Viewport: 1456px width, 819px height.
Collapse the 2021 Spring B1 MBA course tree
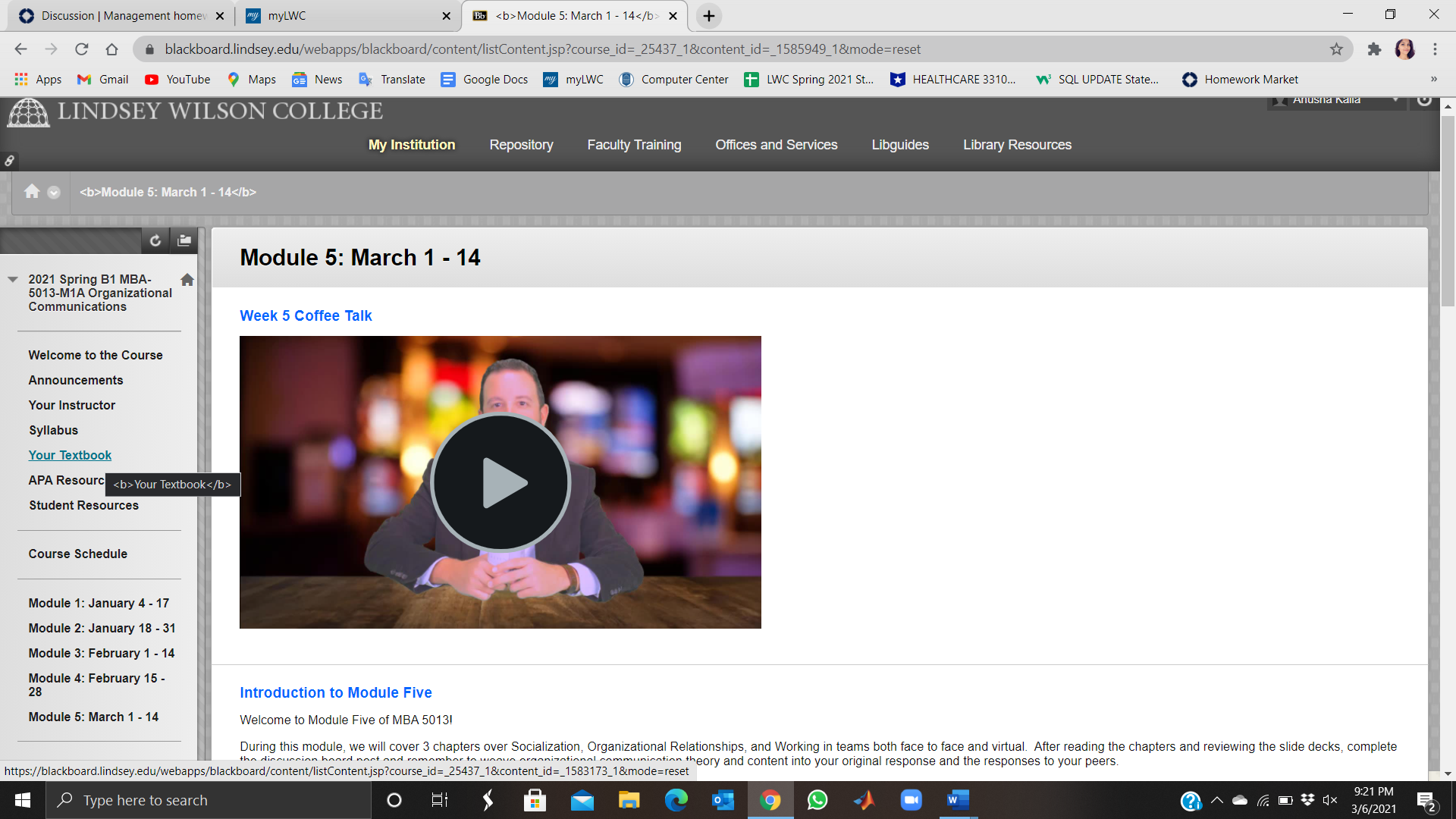(12, 279)
